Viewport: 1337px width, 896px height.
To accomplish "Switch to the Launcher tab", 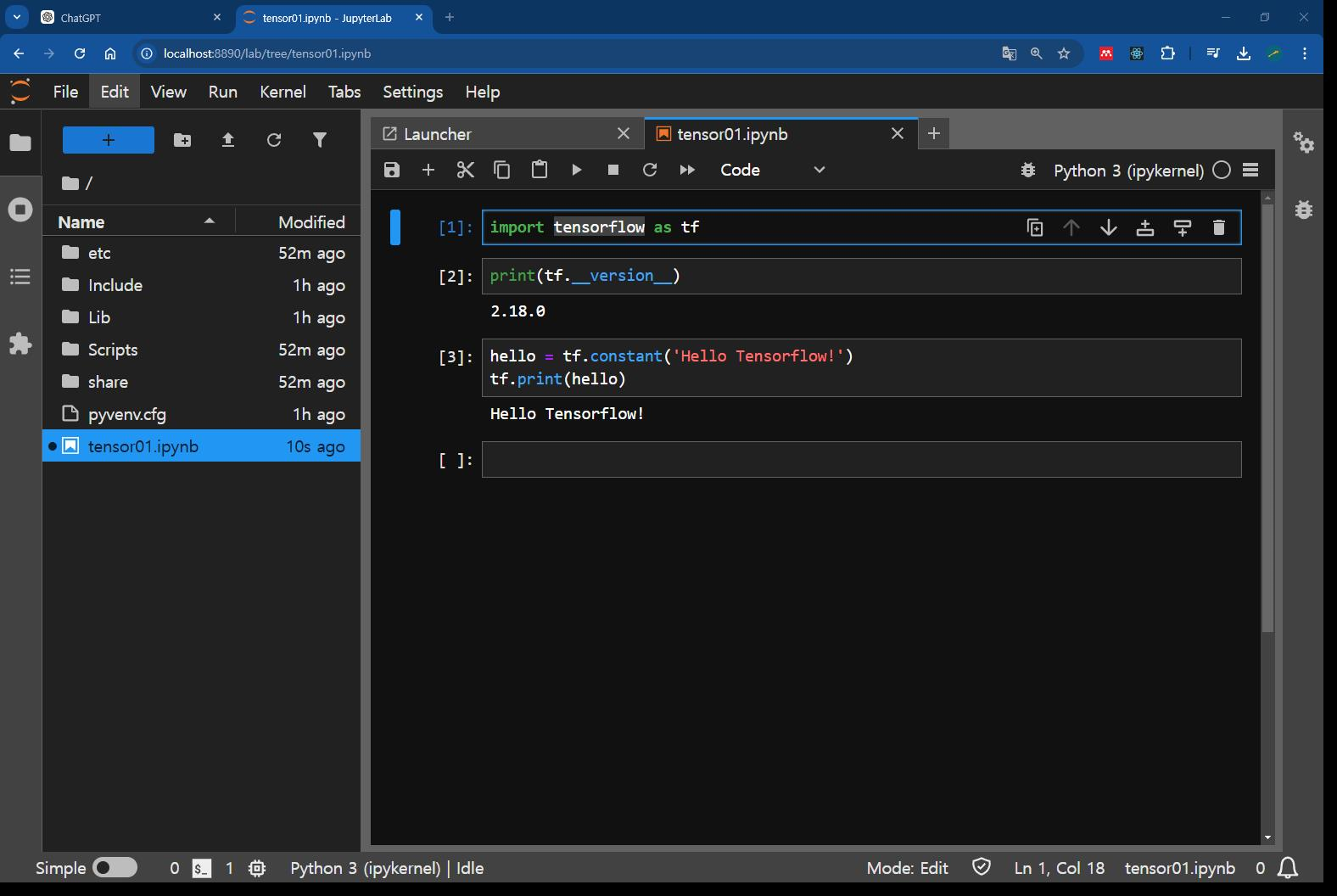I will pyautogui.click(x=438, y=134).
